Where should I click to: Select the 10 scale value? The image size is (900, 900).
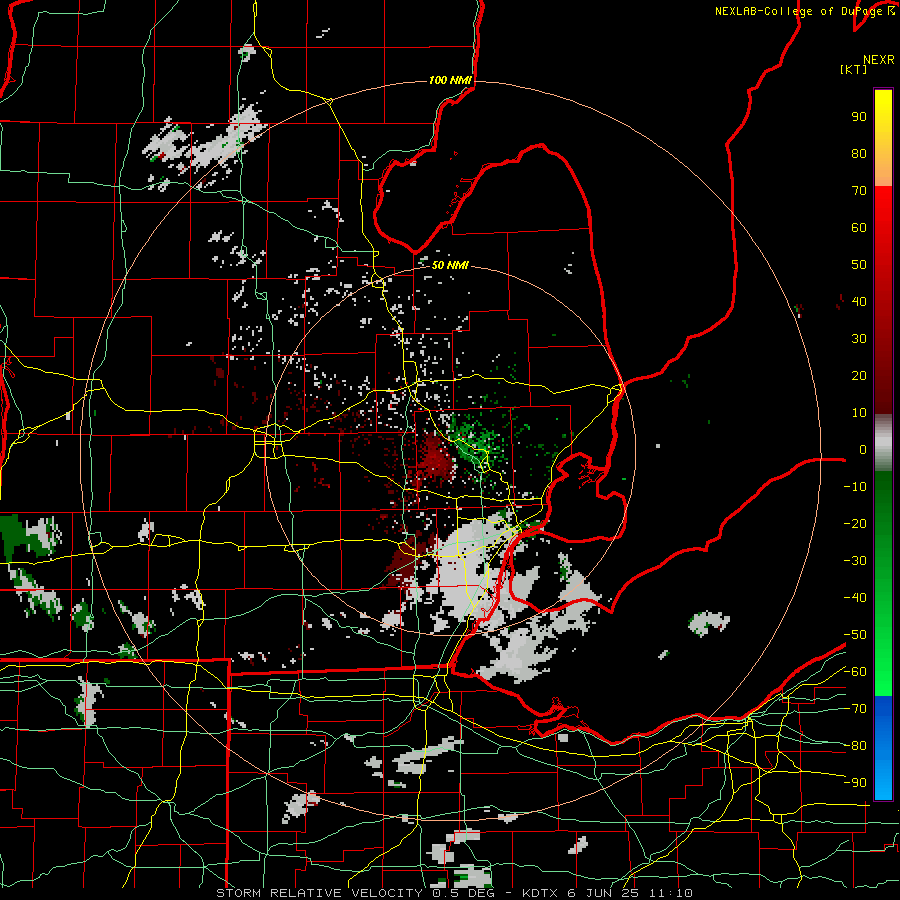859,413
